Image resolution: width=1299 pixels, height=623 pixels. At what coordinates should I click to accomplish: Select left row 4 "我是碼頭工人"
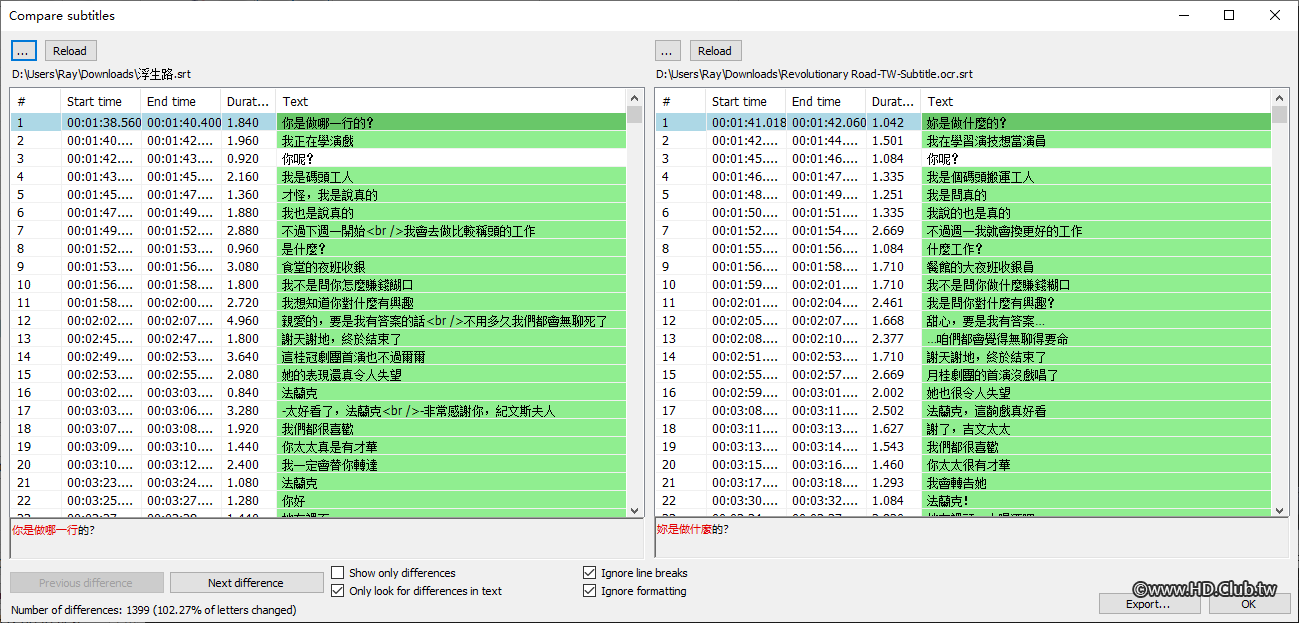[x=319, y=177]
